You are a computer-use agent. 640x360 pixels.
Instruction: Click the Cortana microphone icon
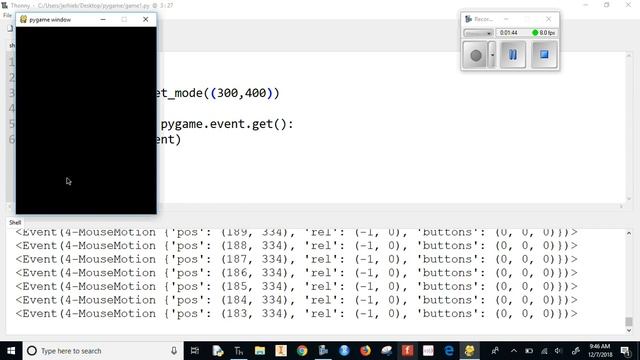174,351
